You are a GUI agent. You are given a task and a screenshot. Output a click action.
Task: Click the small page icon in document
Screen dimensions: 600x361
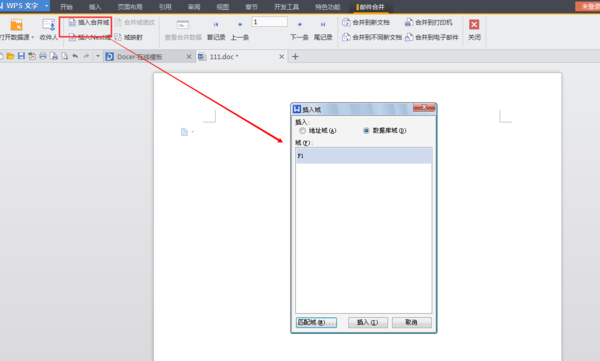[184, 132]
